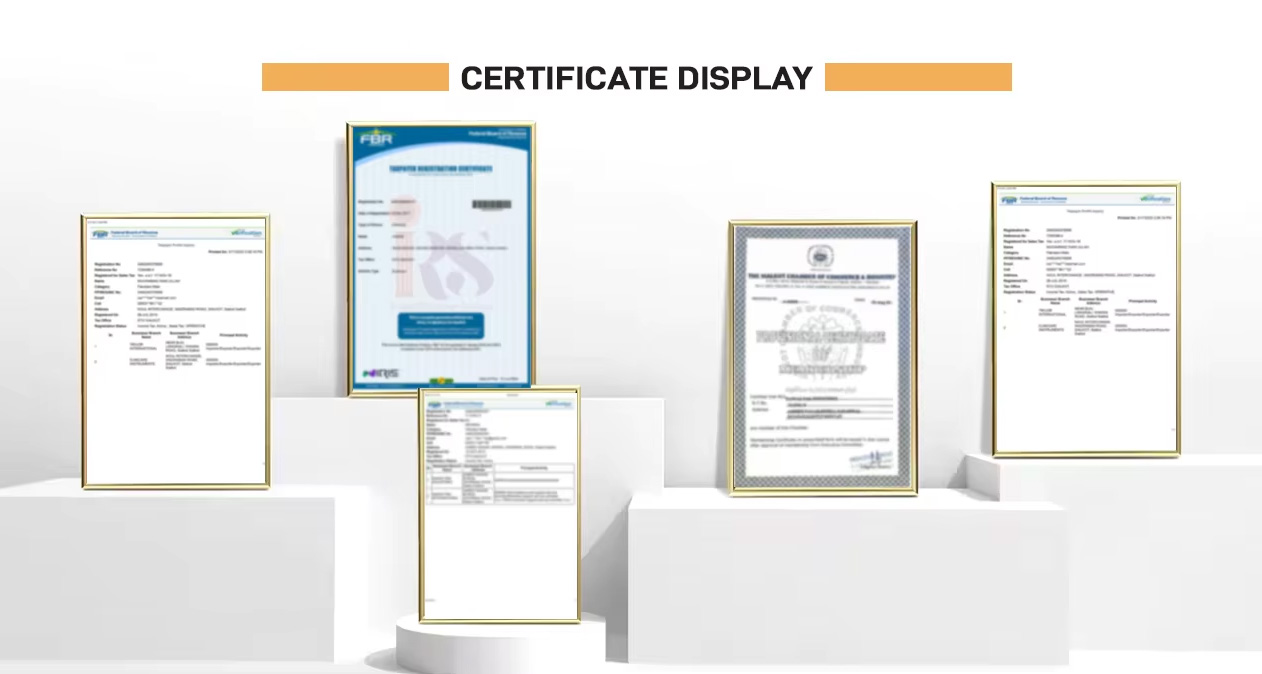Click the FBR logo on far-right certificate
This screenshot has width=1262, height=674.
click(1009, 200)
